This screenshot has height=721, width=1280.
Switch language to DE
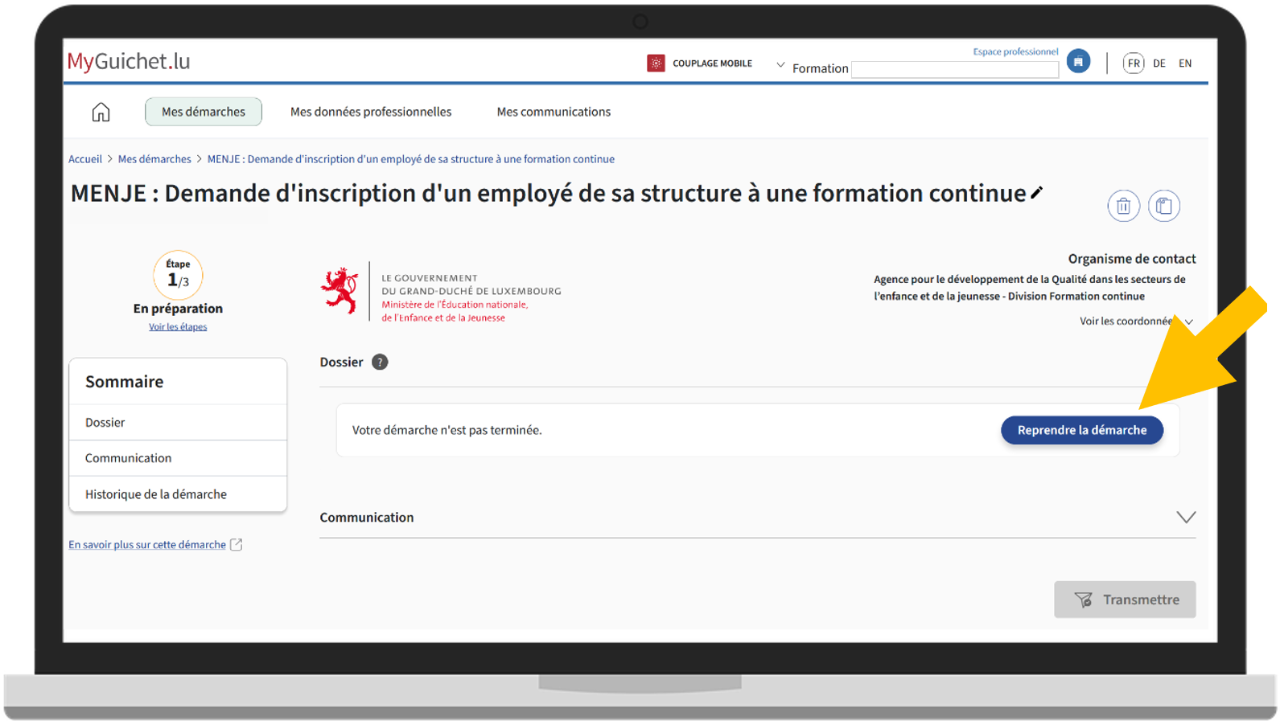1159,63
